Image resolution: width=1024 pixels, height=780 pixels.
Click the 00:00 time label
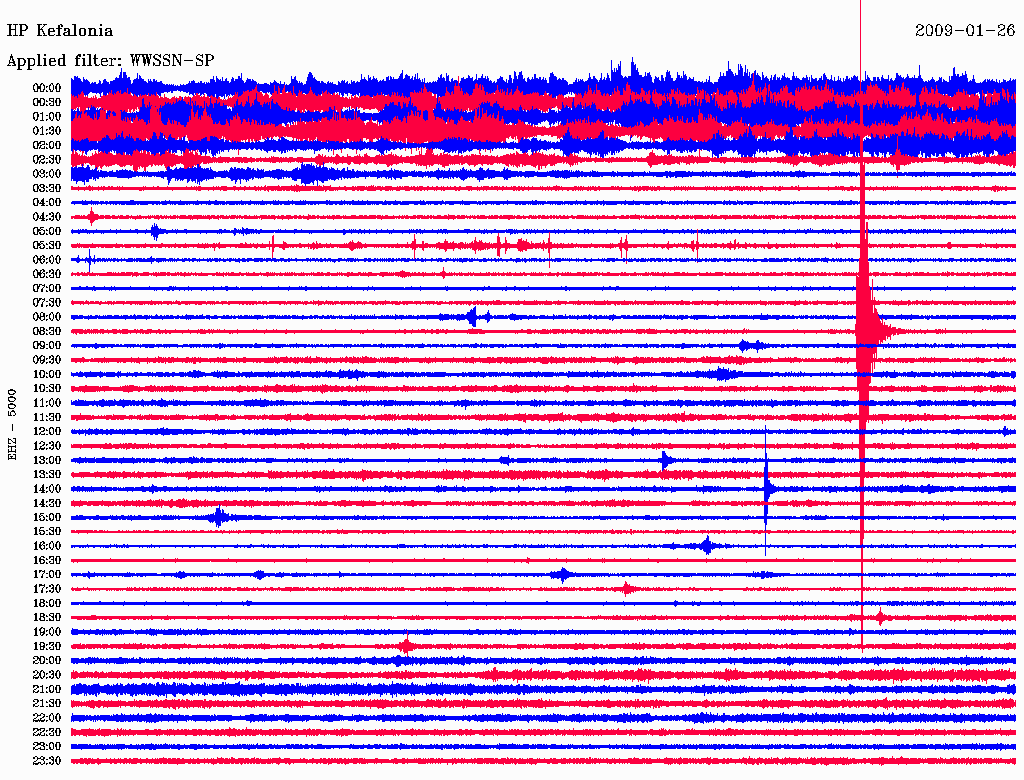coord(47,88)
